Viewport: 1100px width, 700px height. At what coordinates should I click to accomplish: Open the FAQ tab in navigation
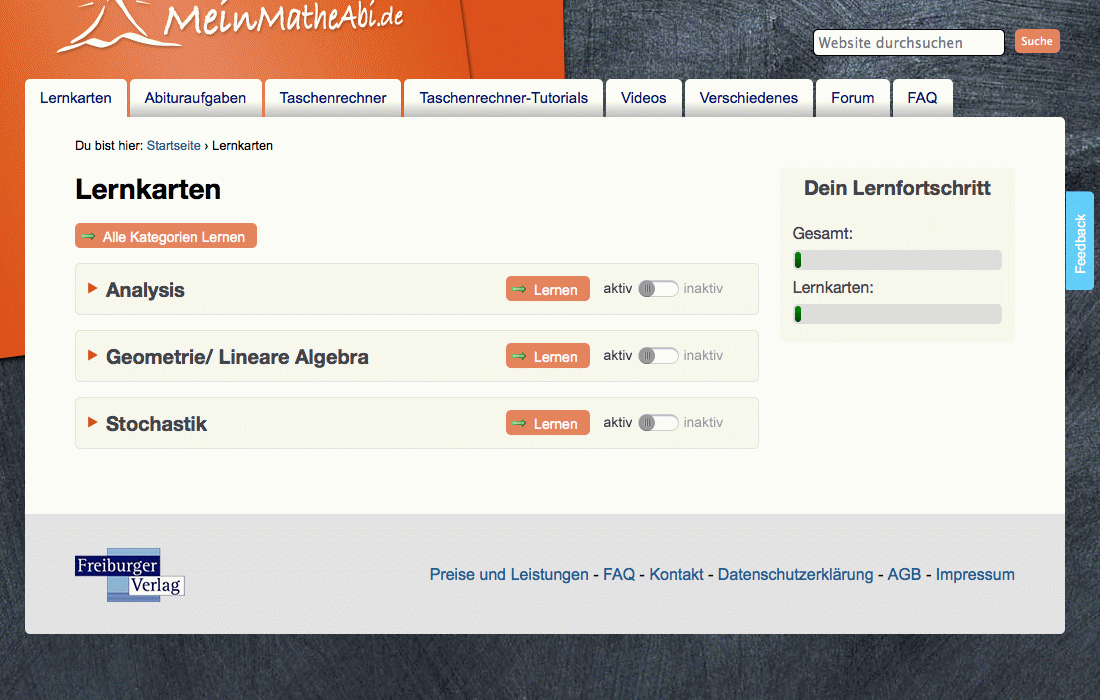922,98
